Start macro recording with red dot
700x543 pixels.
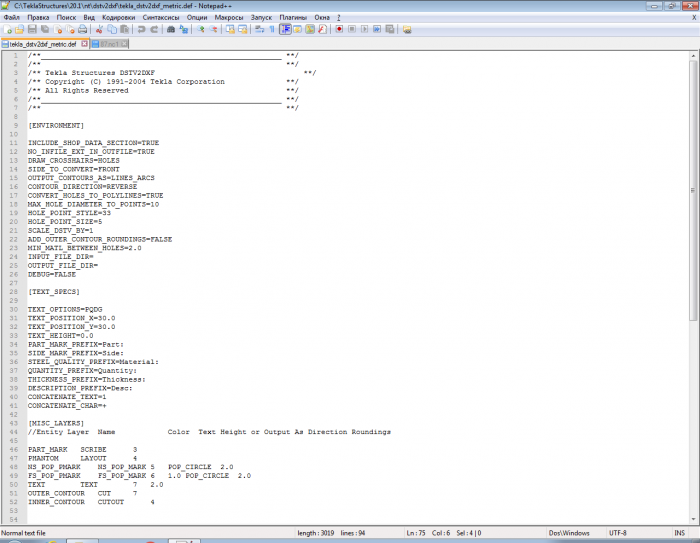339,29
